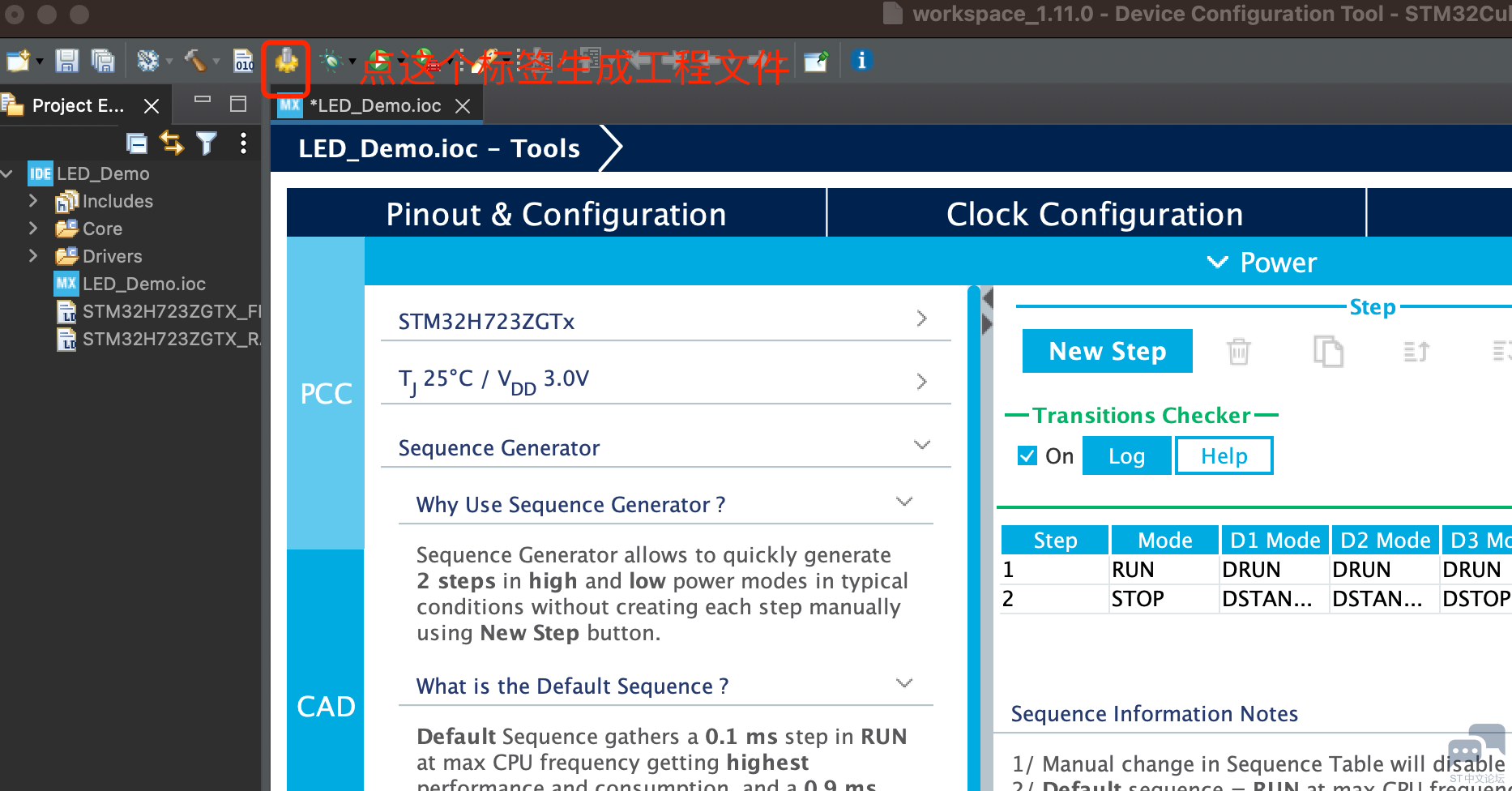The width and height of the screenshot is (1512, 791).
Task: Move the step up with the arrow icon
Action: point(1416,351)
